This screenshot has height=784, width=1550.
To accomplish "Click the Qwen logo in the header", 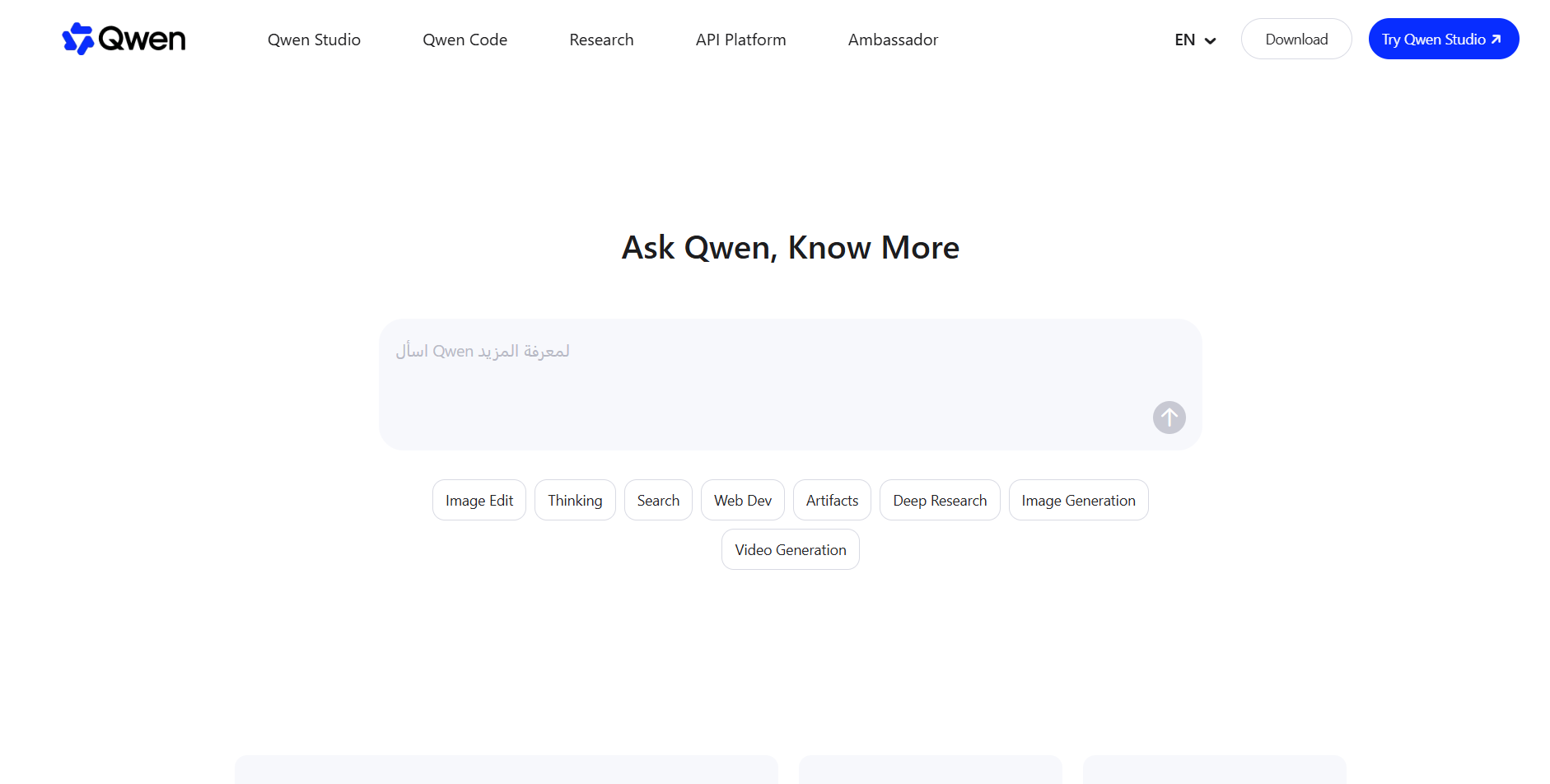I will 124,39.
